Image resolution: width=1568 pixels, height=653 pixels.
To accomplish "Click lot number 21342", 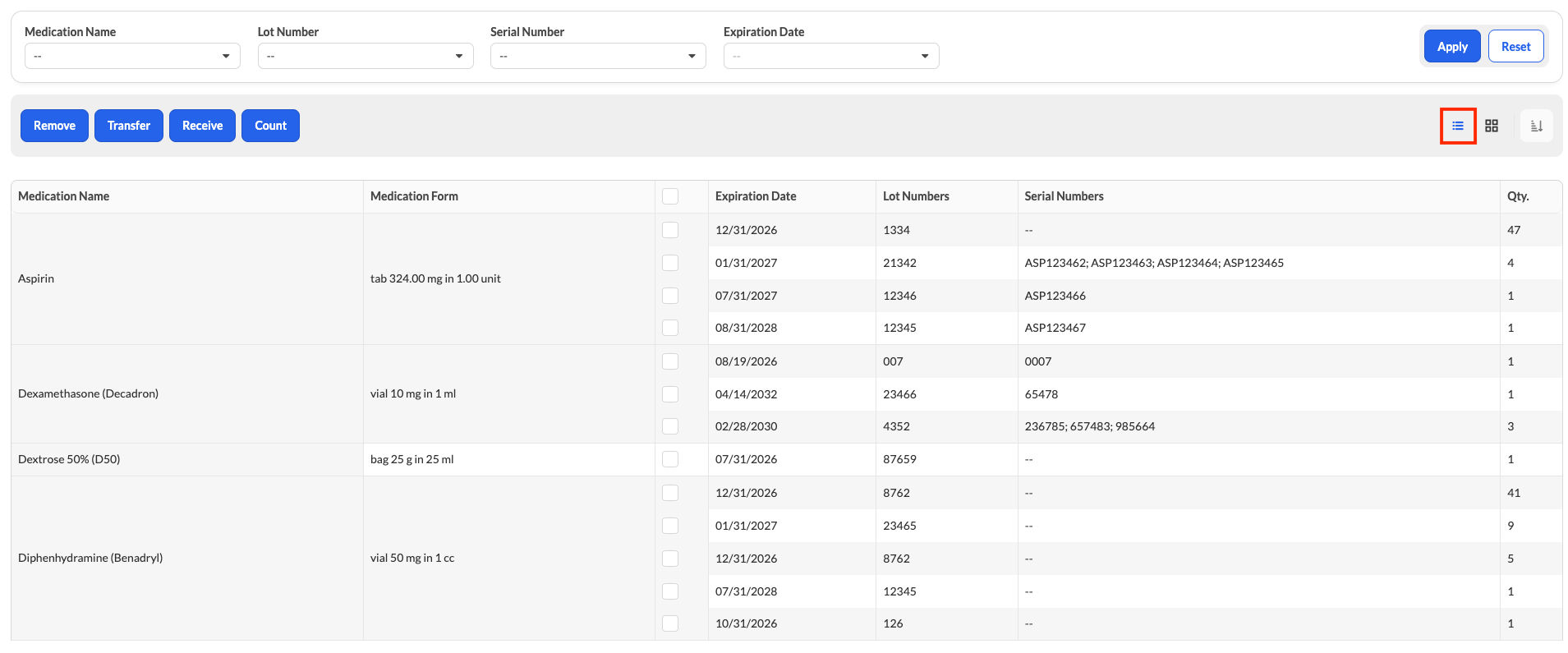I will pyautogui.click(x=899, y=263).
